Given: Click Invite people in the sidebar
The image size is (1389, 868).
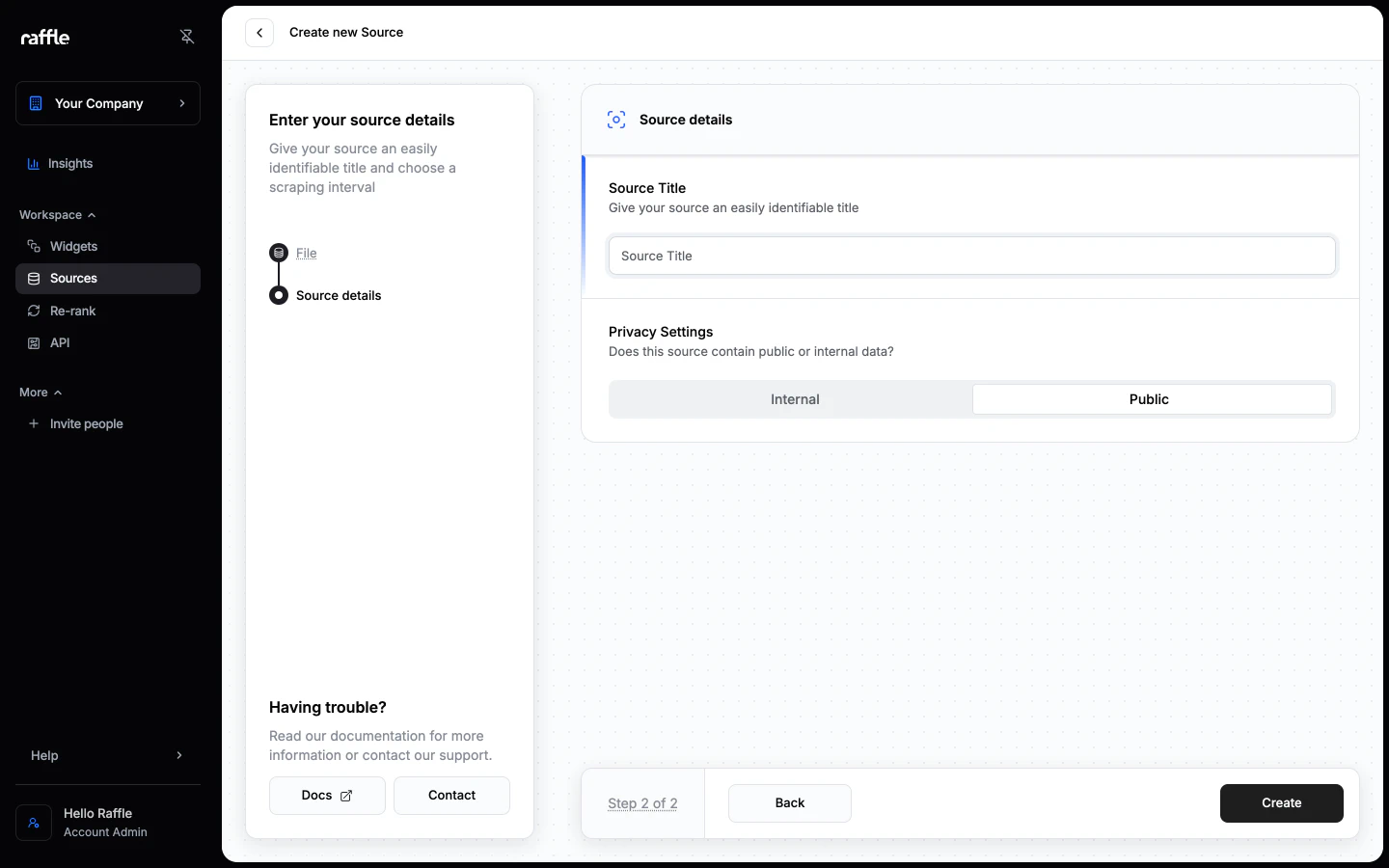Looking at the screenshot, I should 108,423.
